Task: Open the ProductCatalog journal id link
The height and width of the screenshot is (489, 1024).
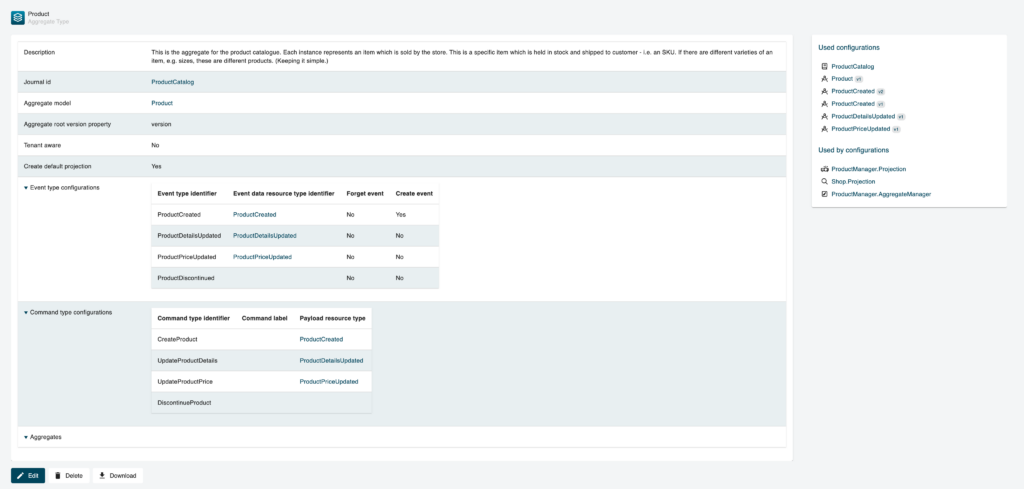Action: point(172,82)
